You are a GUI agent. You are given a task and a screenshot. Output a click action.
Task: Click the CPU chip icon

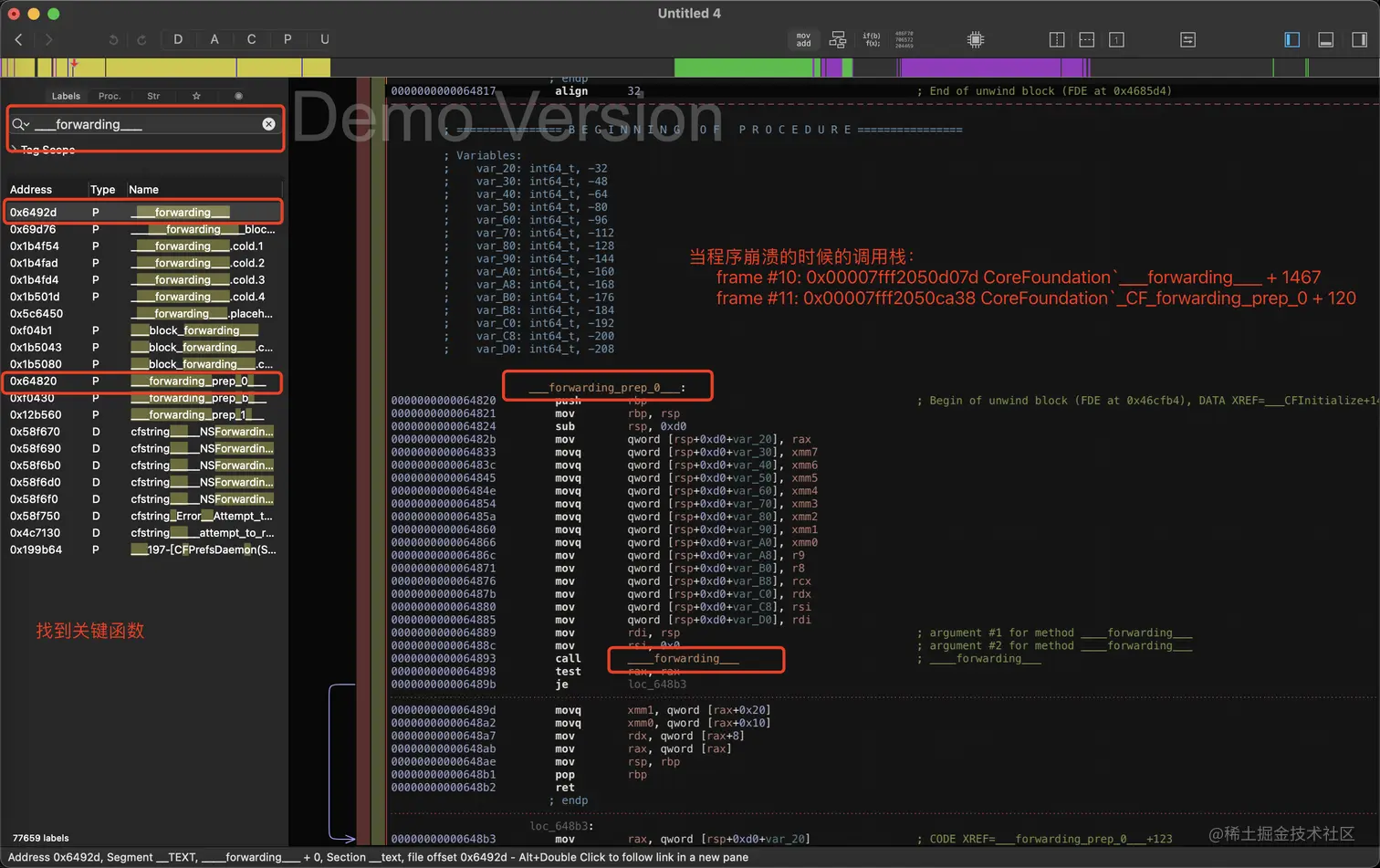point(976,40)
